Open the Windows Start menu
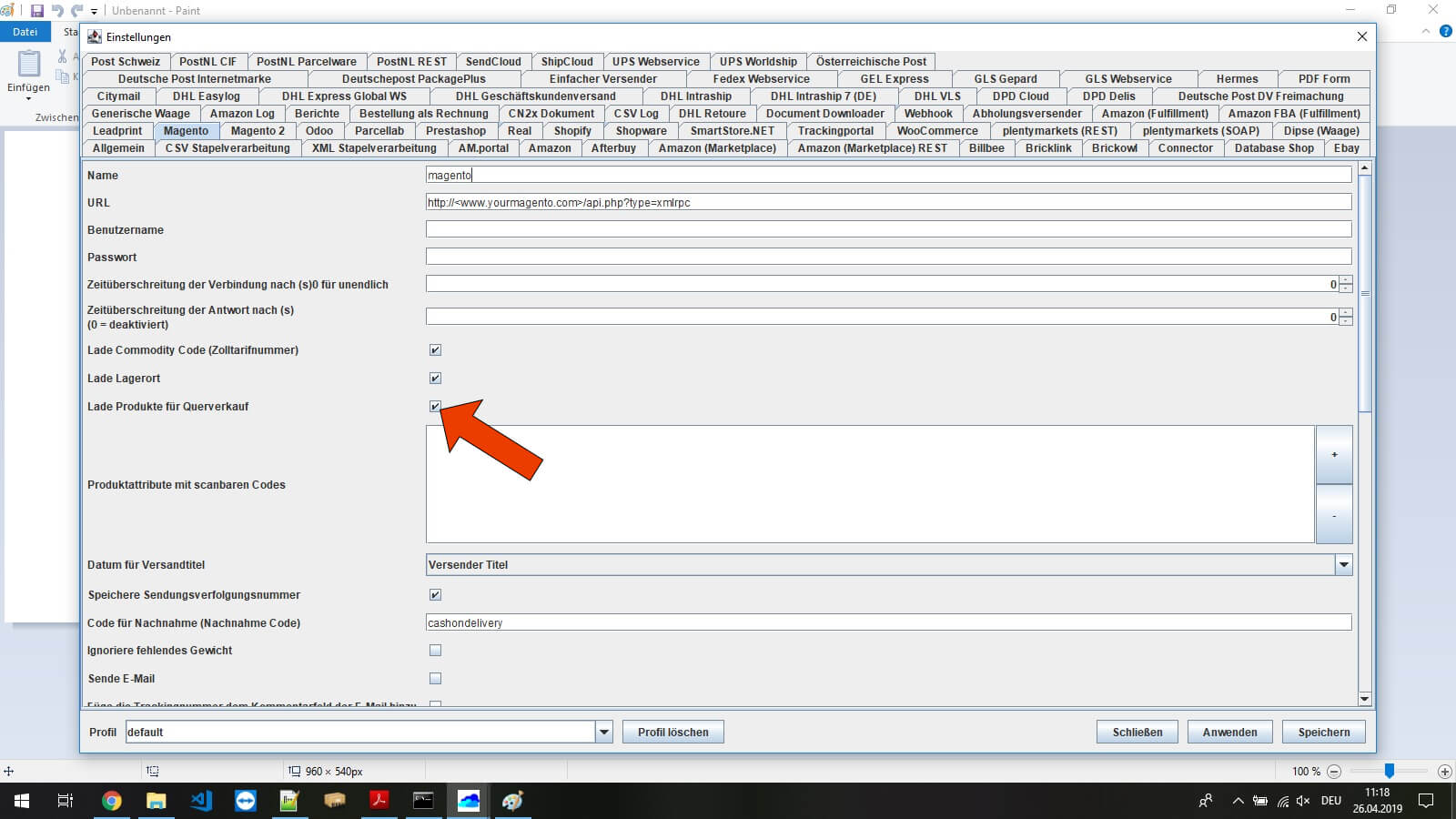The width and height of the screenshot is (1456, 819). [x=22, y=801]
